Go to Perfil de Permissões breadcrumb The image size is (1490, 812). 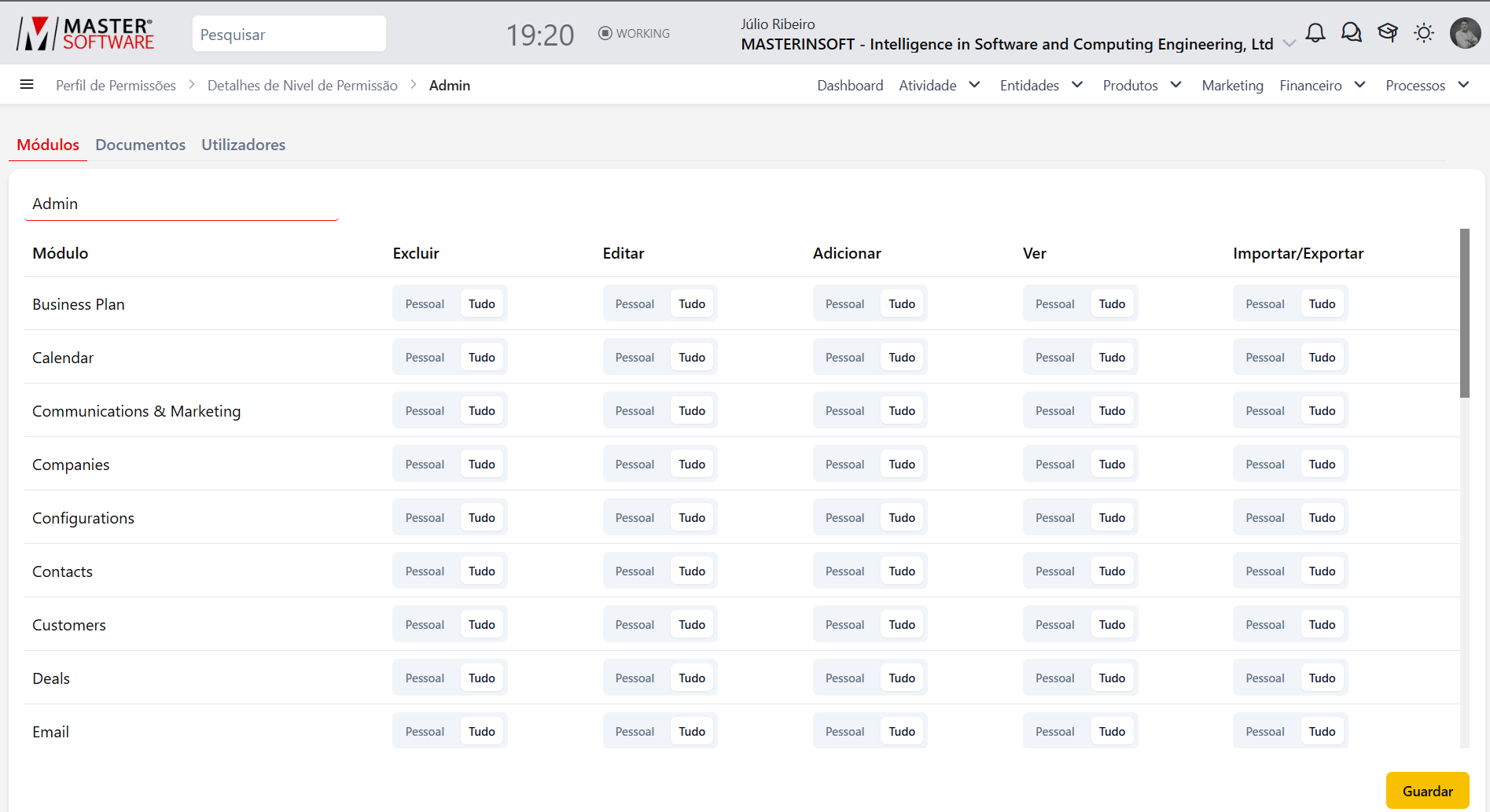pyautogui.click(x=116, y=86)
